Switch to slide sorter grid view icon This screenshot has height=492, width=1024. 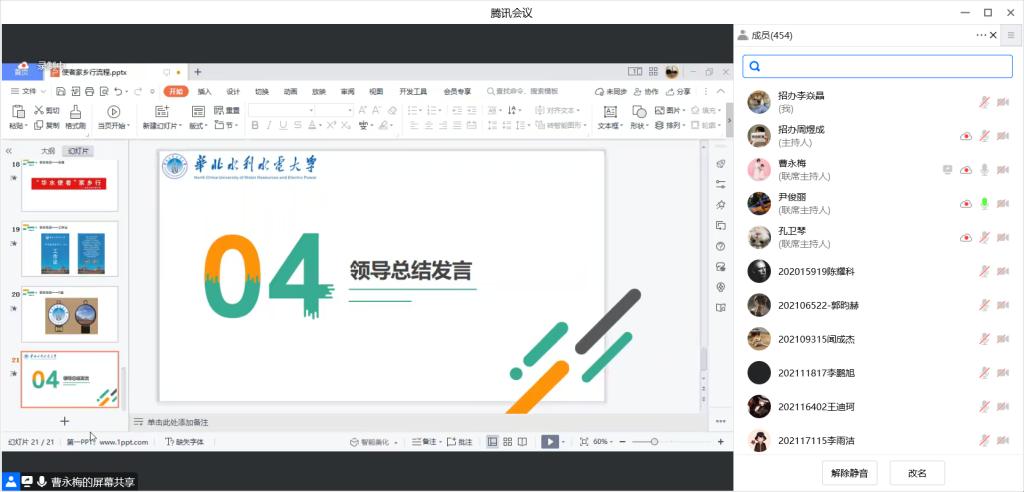[508, 441]
